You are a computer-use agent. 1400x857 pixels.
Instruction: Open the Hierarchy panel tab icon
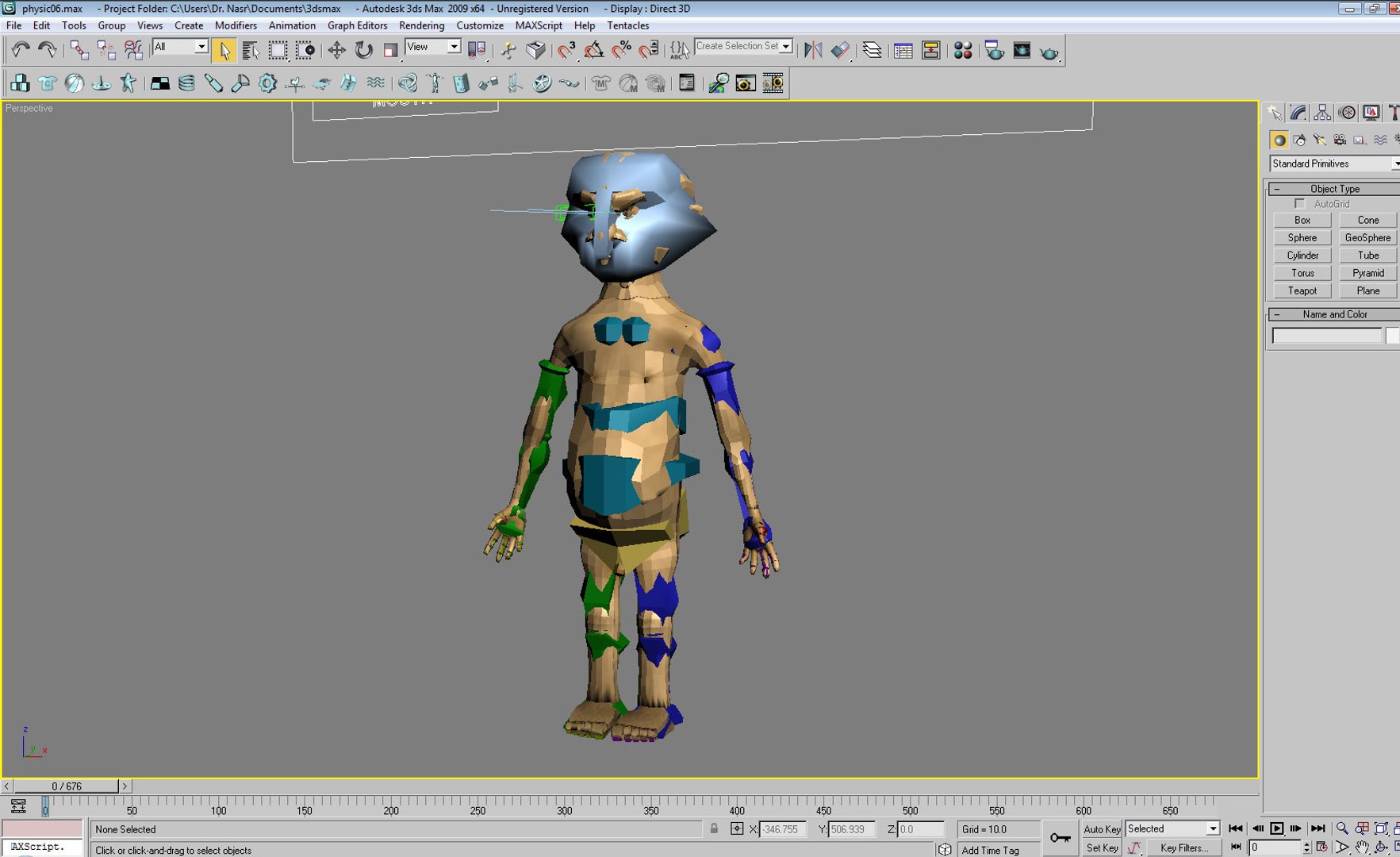(1322, 113)
